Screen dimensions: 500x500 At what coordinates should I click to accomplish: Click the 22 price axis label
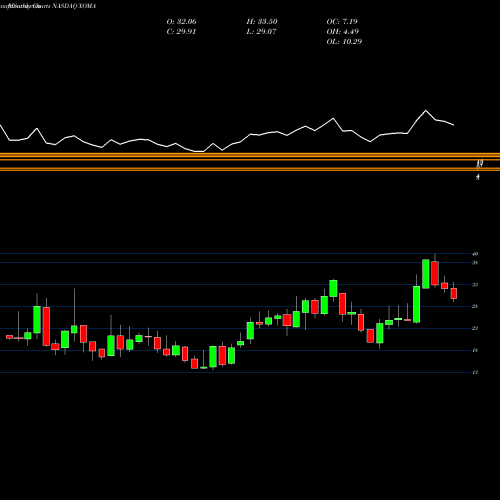(x=475, y=328)
